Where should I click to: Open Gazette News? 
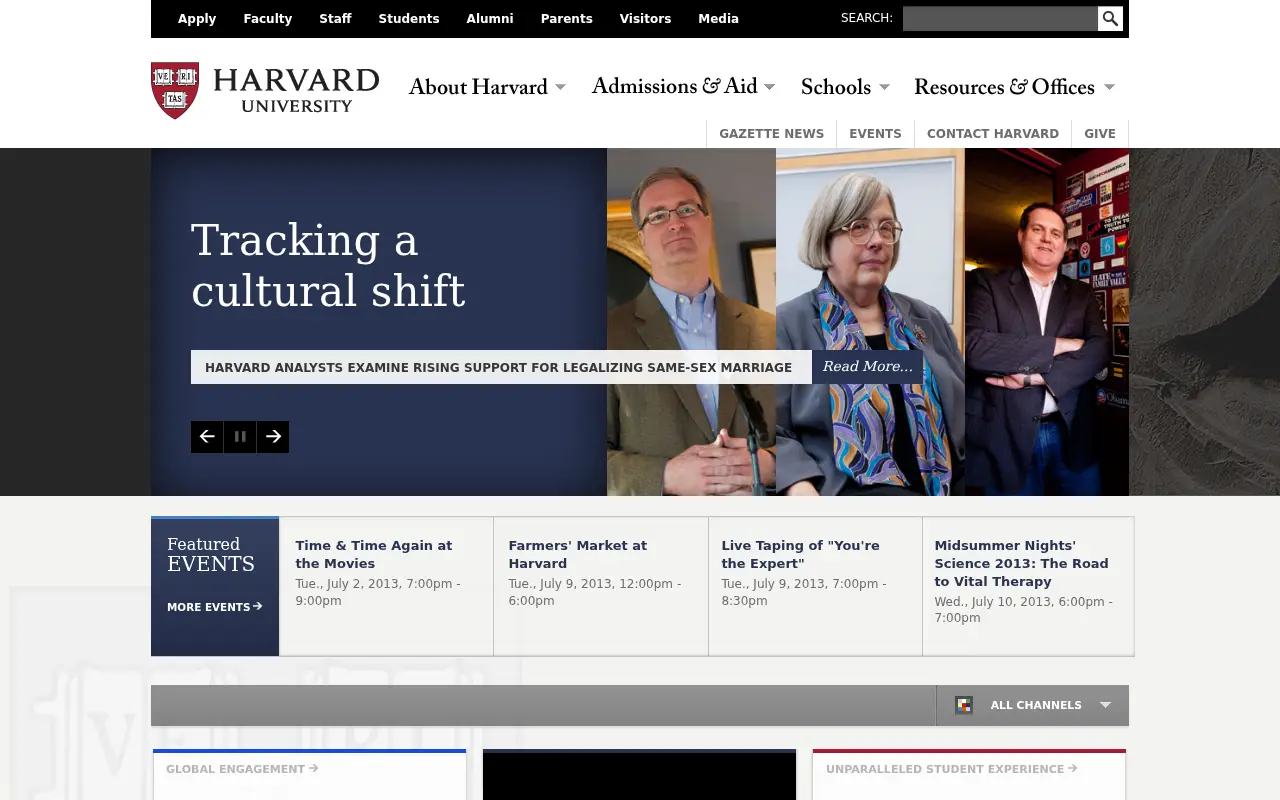tap(771, 134)
